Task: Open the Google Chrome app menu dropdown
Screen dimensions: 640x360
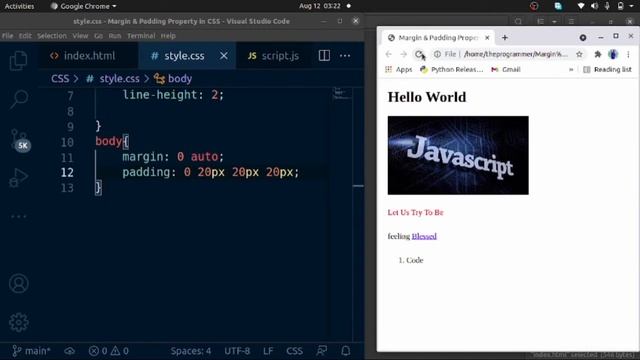Action: pyautogui.click(x=83, y=6)
